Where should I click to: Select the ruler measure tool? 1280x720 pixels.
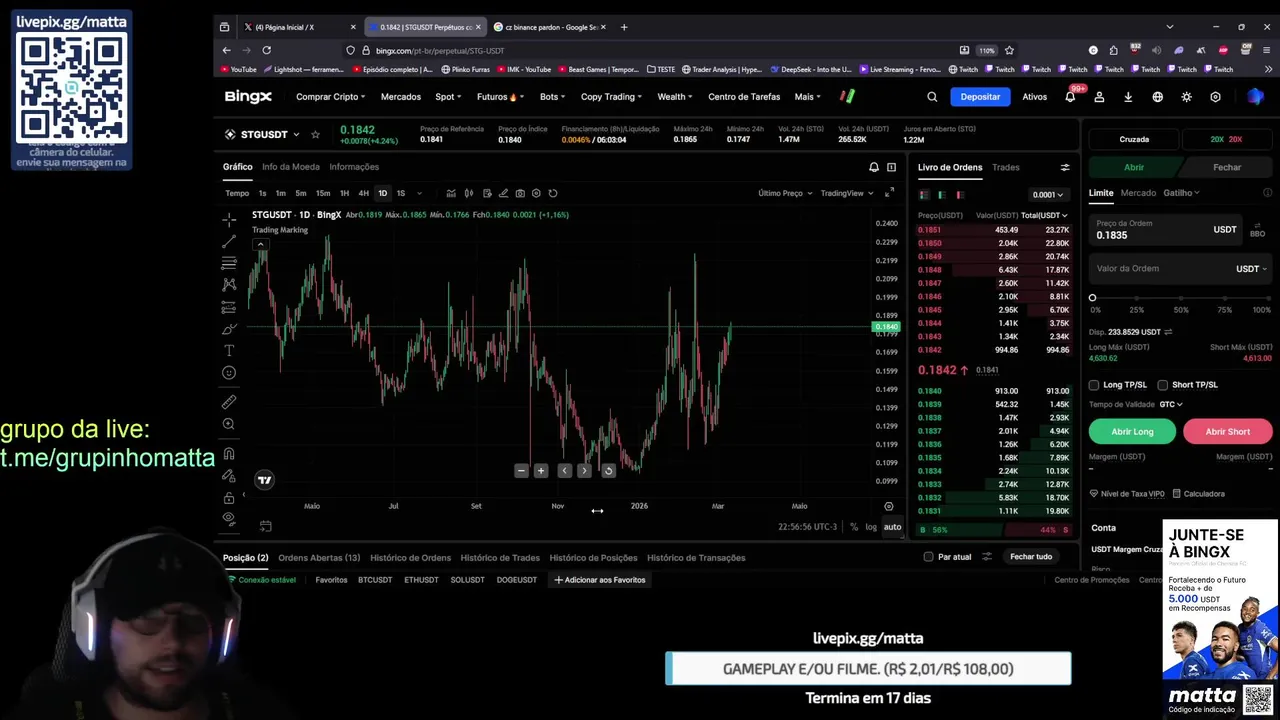coord(229,402)
